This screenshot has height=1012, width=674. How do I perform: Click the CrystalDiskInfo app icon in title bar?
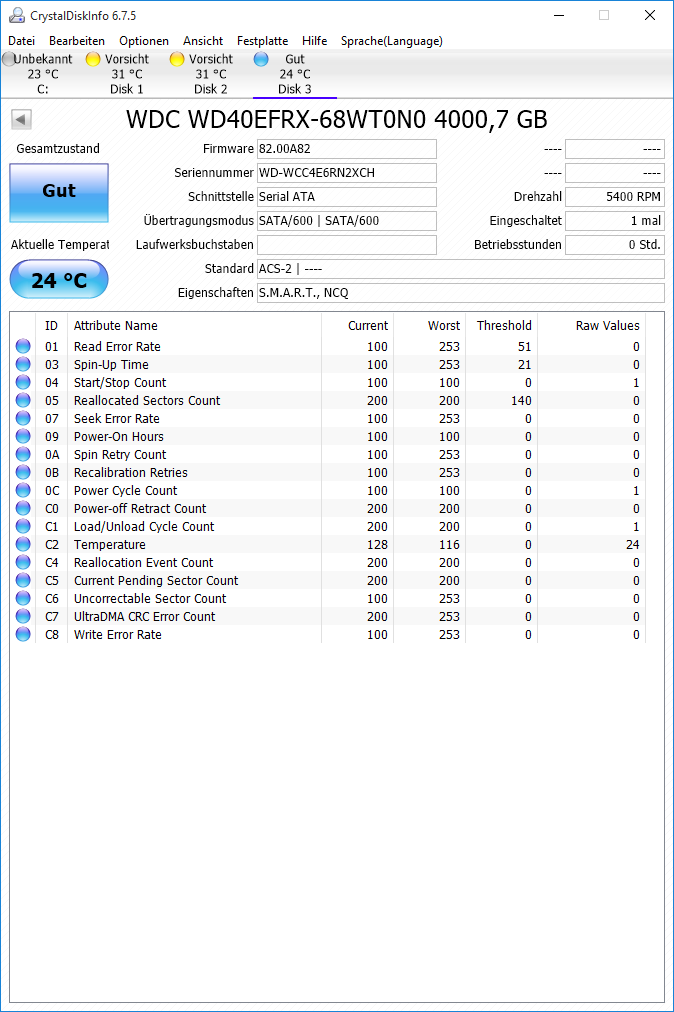pos(17,15)
